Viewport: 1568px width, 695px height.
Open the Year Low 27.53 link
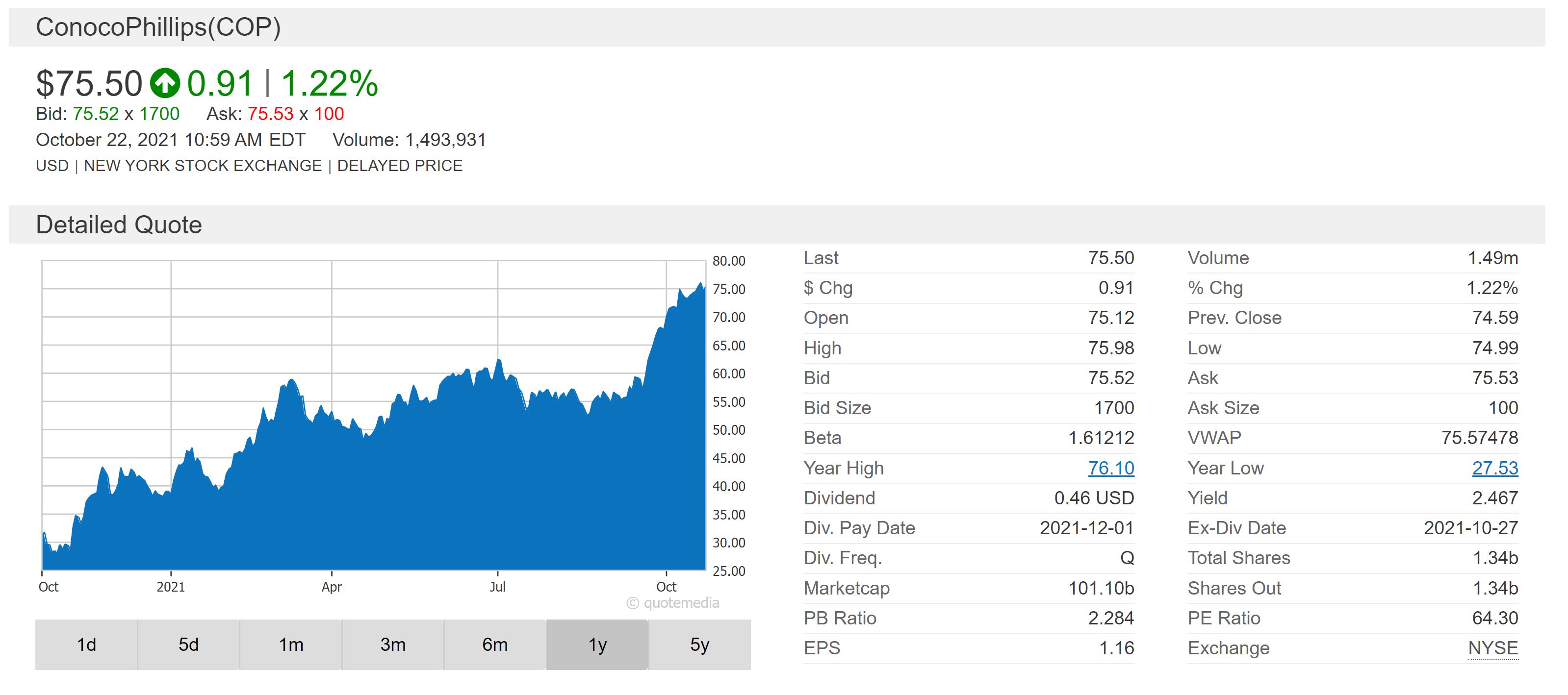(1495, 468)
